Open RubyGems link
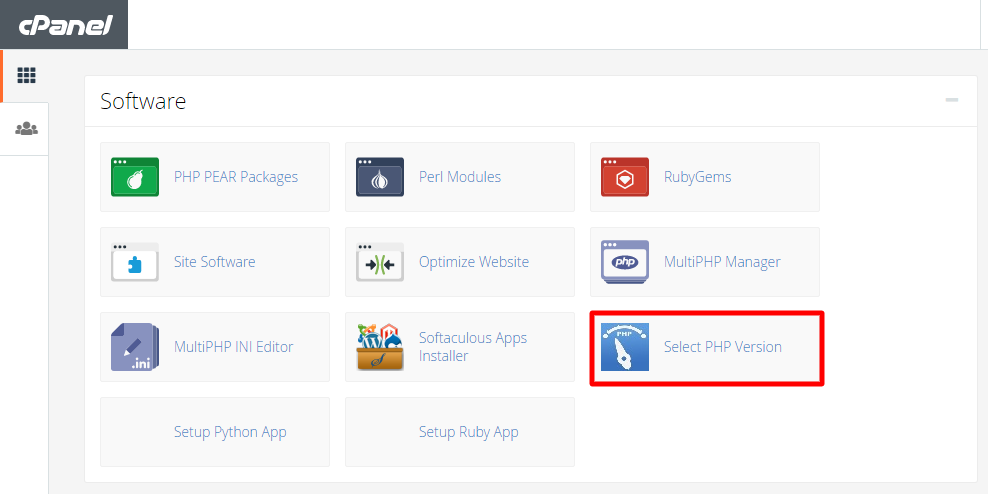Screen dimensions: 988x494 [698, 177]
